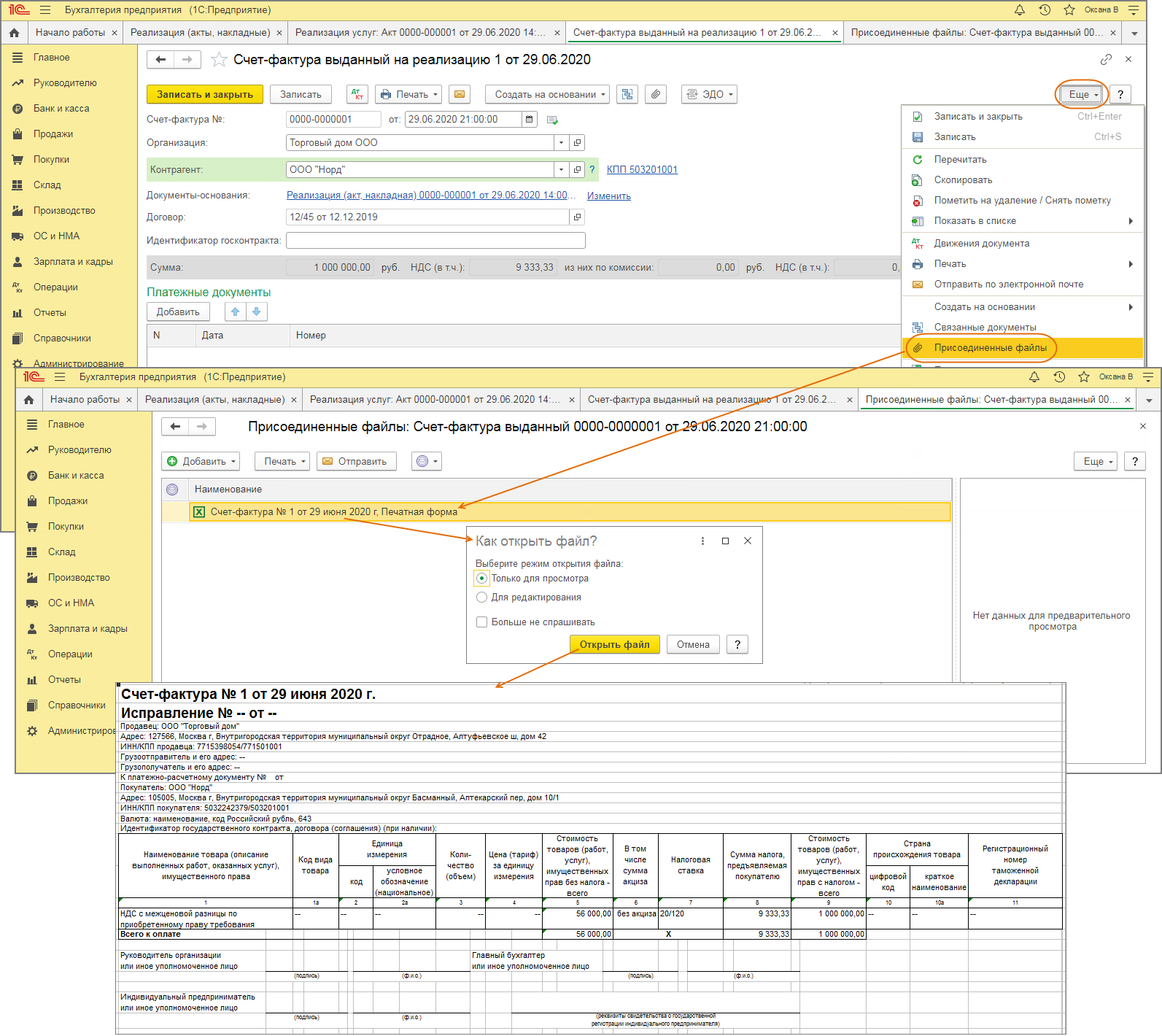Open the Добавить dropdown in attached files
Screen dimensions: 1162x1036
tap(201, 461)
